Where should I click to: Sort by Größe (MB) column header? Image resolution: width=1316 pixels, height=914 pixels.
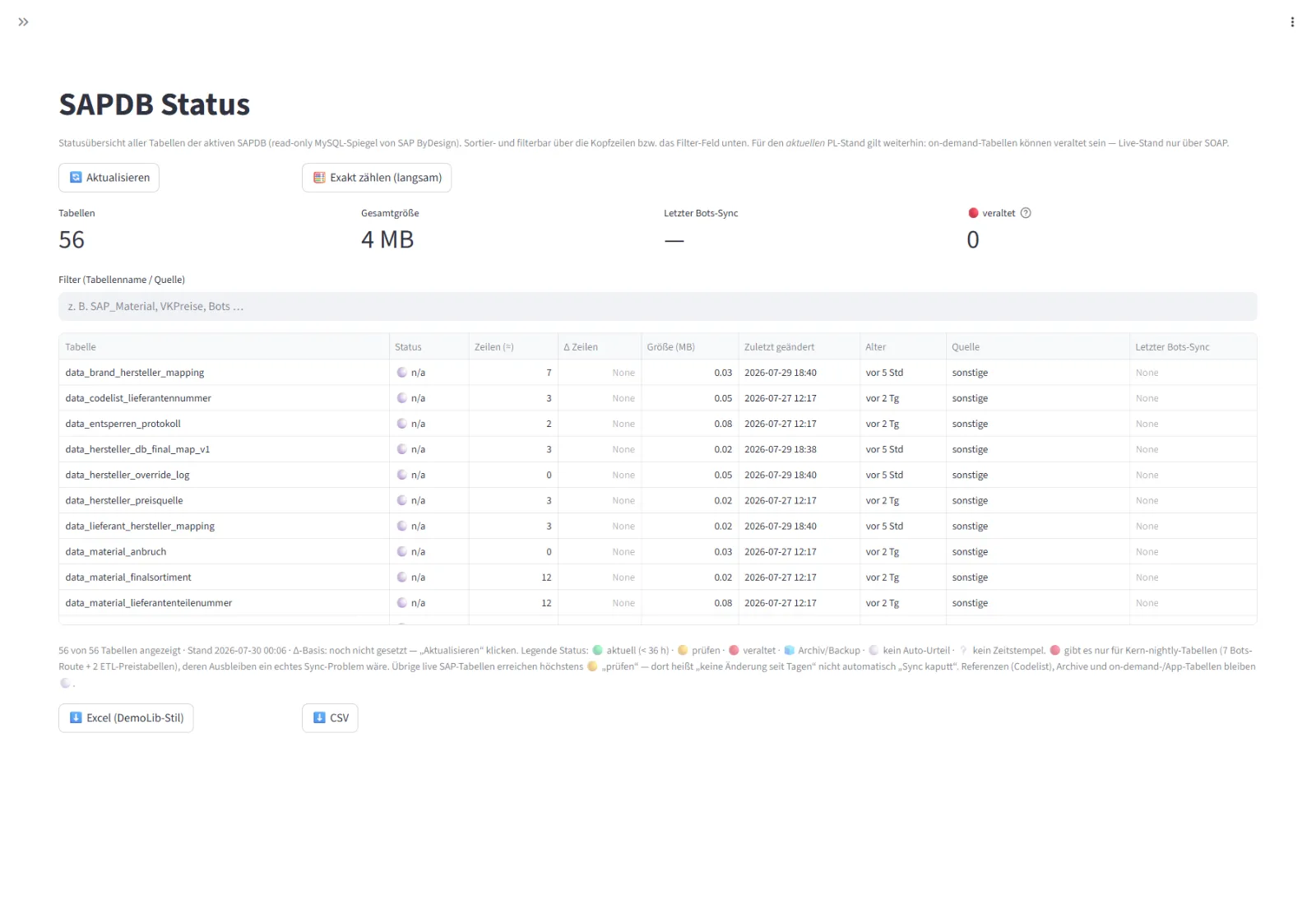(689, 347)
